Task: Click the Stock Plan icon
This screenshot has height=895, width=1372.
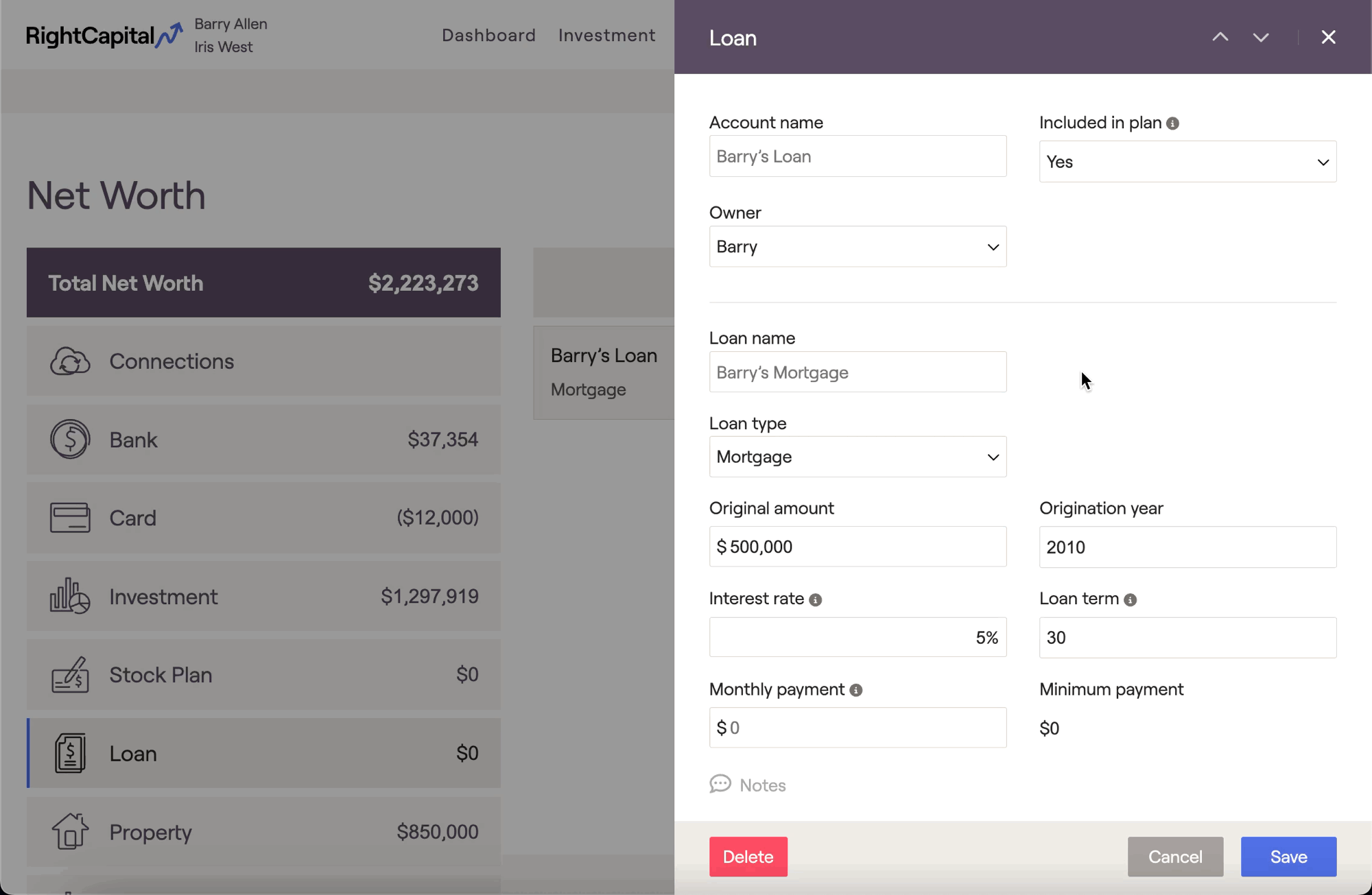Action: 70,674
